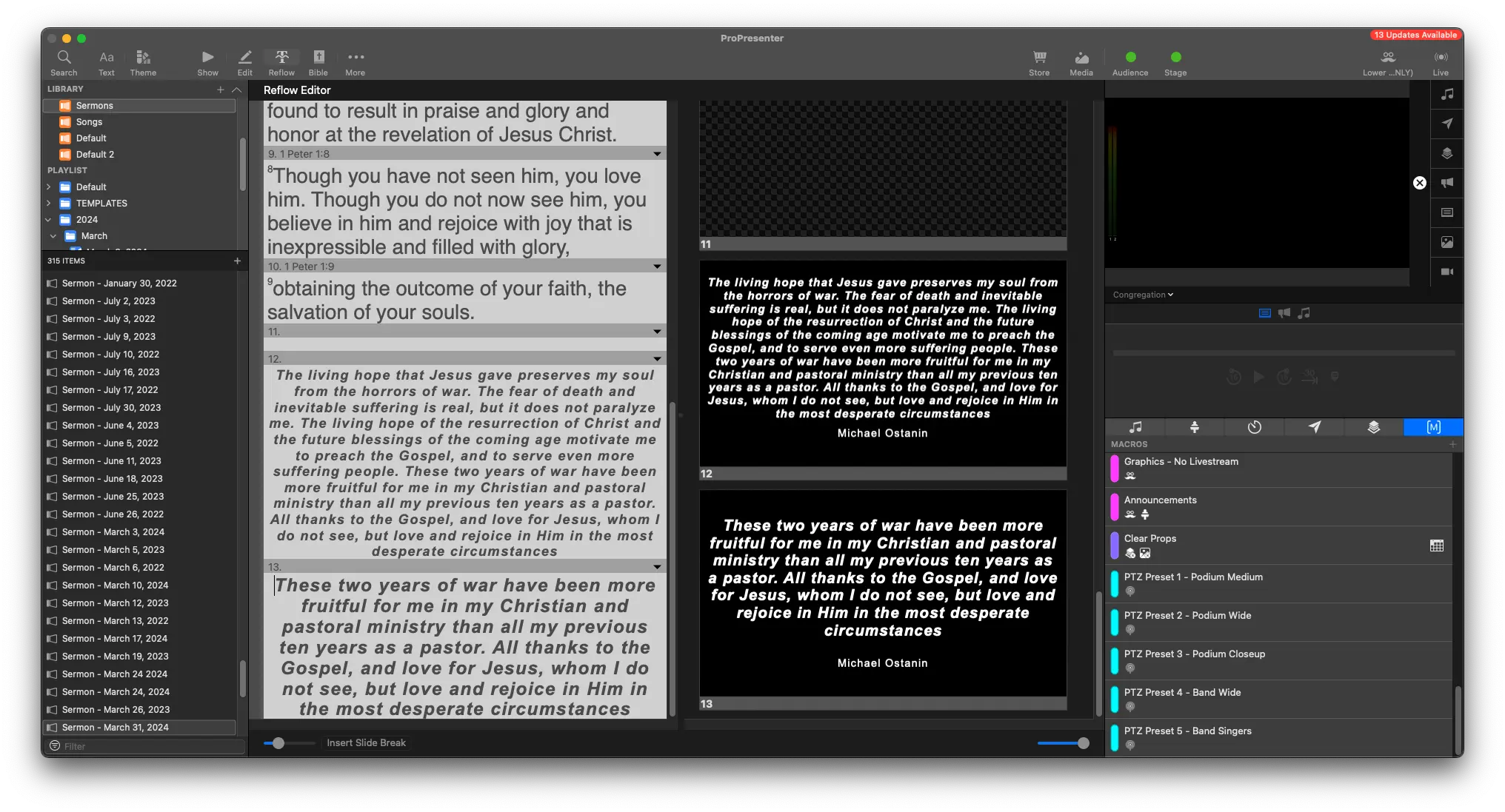Image resolution: width=1505 pixels, height=812 pixels.
Task: Open slide 10 1 Peter 1:9 dropdown arrow
Action: [657, 266]
